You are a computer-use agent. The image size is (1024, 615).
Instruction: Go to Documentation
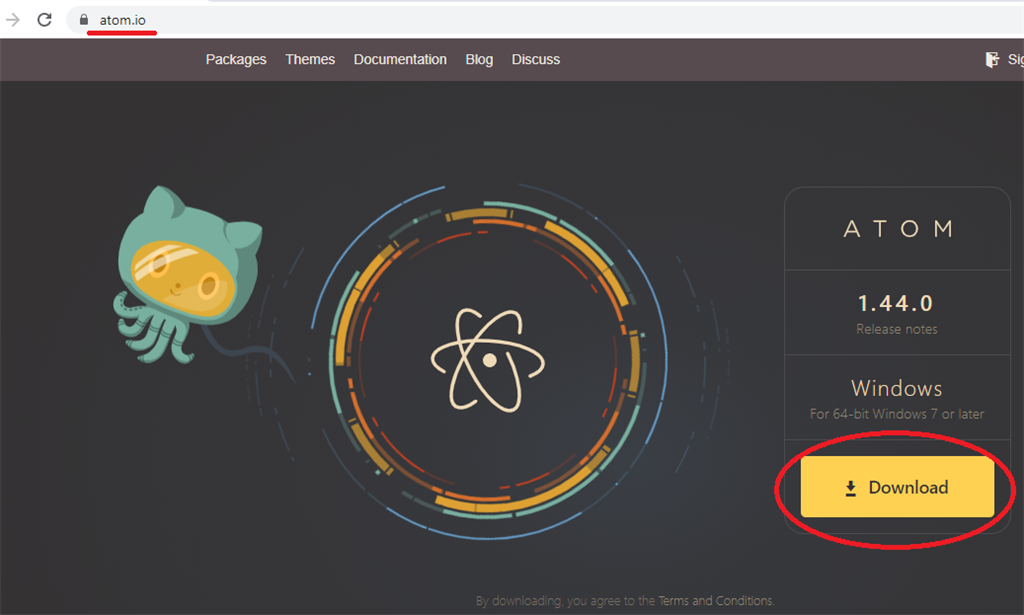(400, 59)
